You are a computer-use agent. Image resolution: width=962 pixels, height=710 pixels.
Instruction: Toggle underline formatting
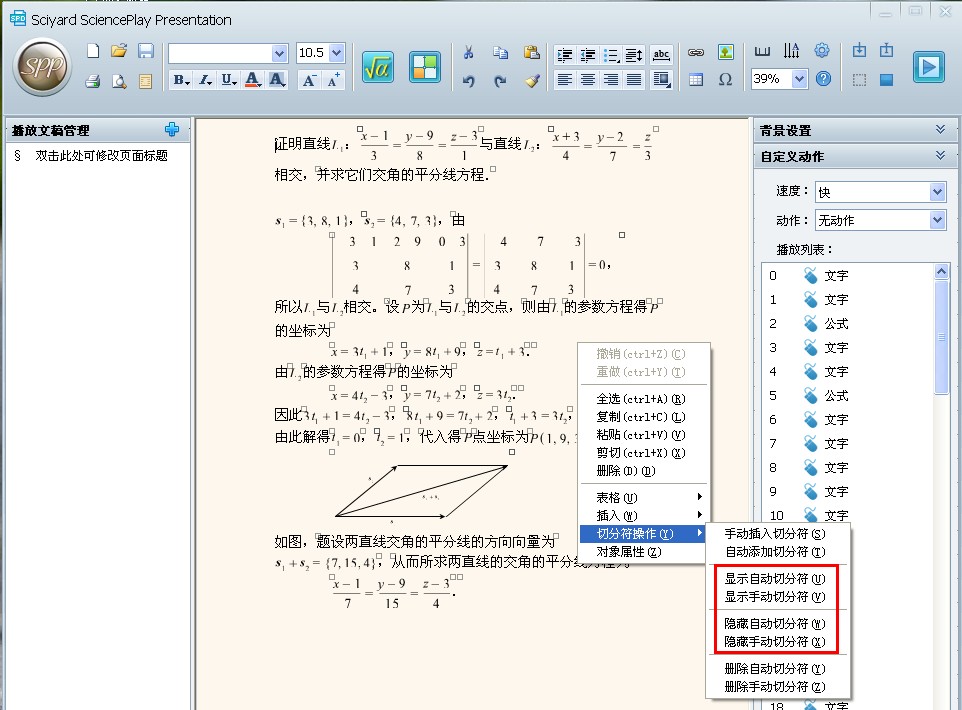click(229, 80)
